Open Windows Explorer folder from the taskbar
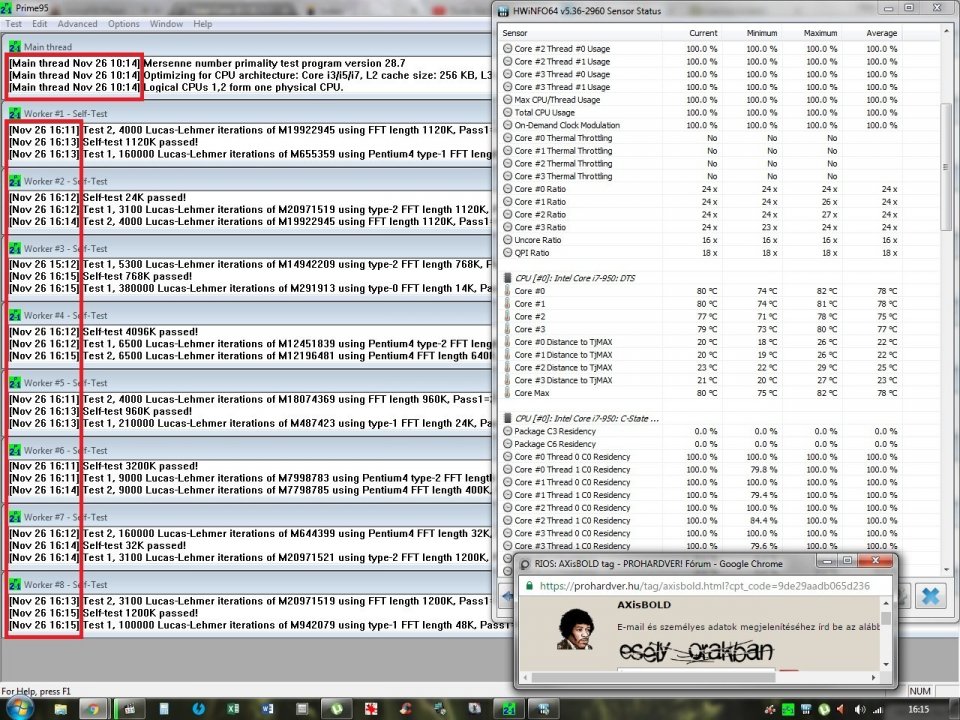This screenshot has height=720, width=960. tap(60, 709)
